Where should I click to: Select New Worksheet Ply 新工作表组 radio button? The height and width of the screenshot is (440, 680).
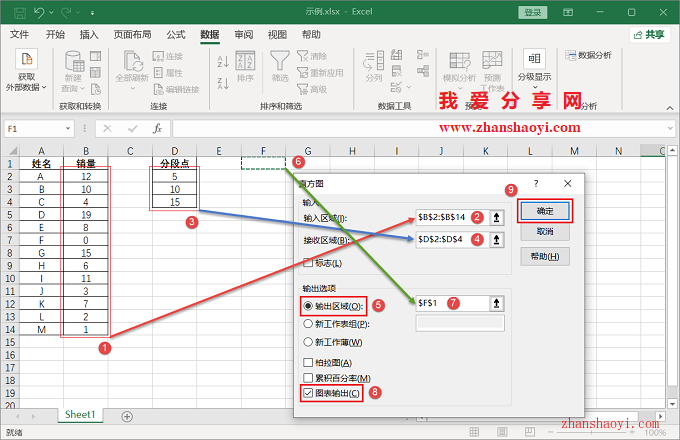pyautogui.click(x=308, y=324)
